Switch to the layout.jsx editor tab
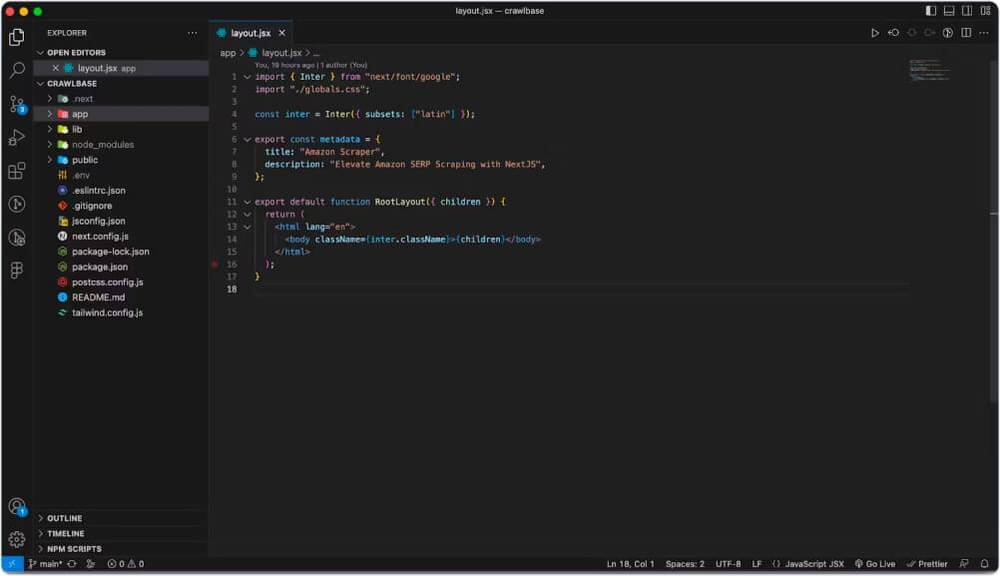 pyautogui.click(x=248, y=31)
